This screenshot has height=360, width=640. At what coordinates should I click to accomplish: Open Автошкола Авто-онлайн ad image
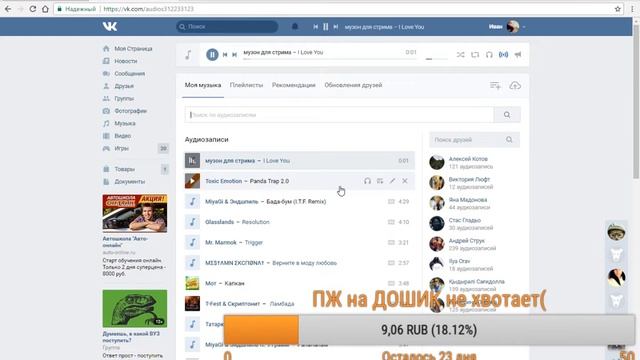[x=135, y=213]
